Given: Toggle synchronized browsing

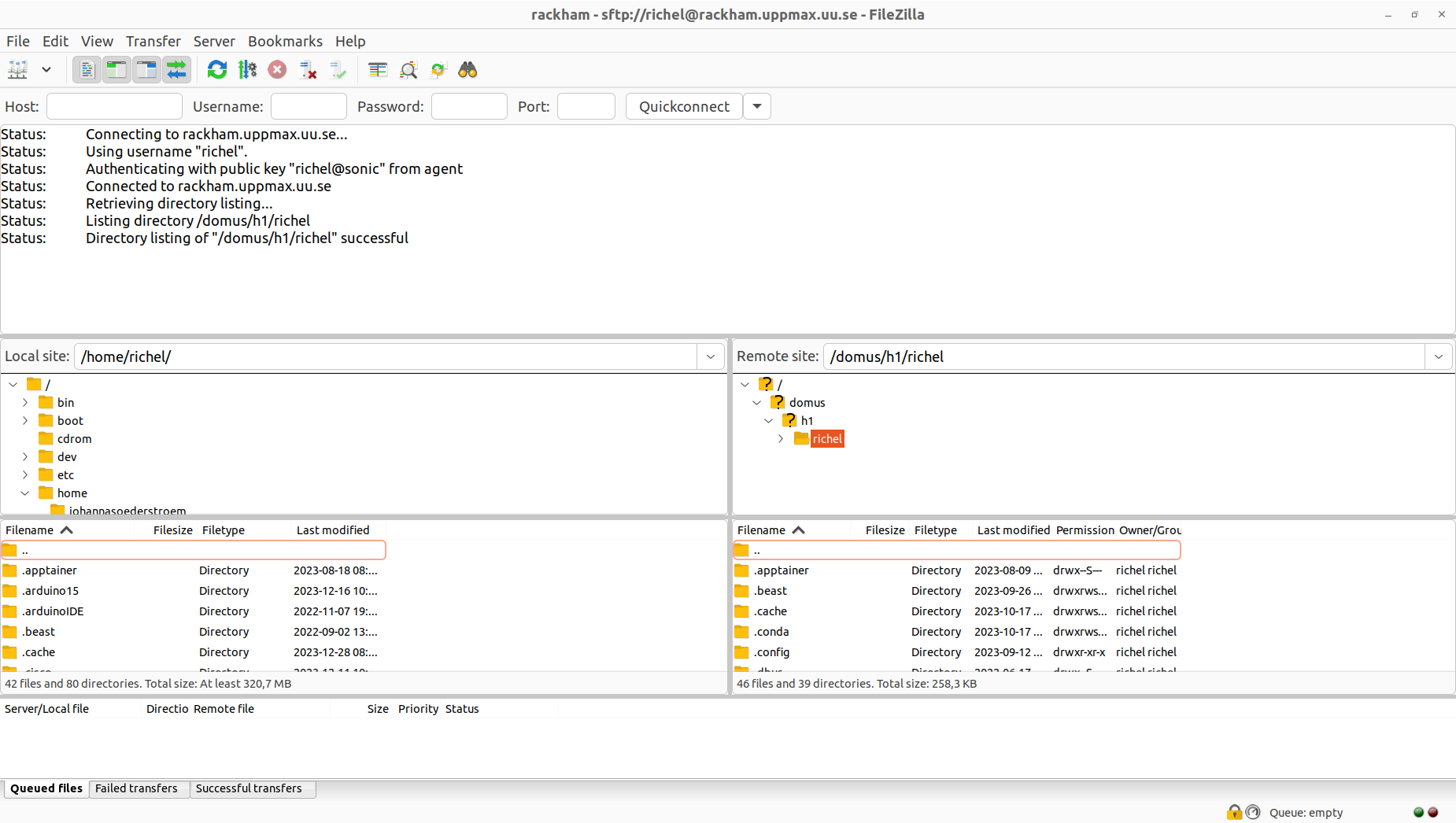Looking at the screenshot, I should 438,70.
